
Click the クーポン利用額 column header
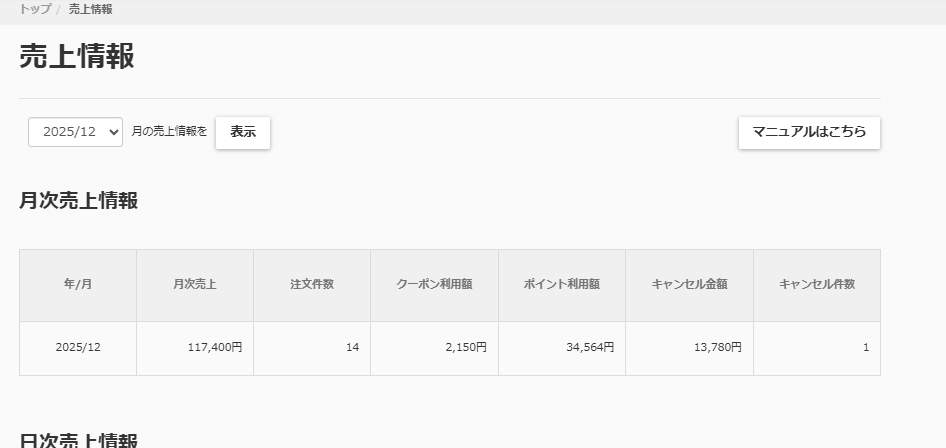pyautogui.click(x=434, y=284)
